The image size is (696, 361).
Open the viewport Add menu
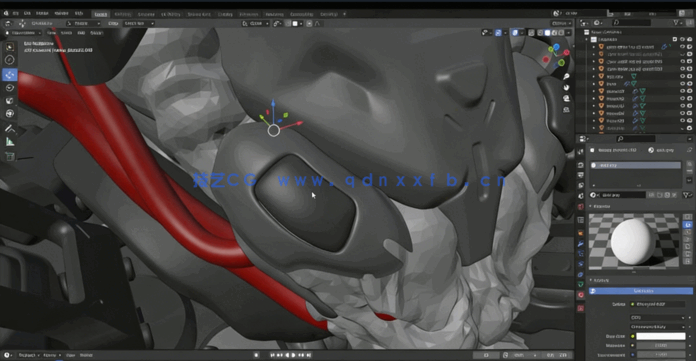tap(81, 33)
